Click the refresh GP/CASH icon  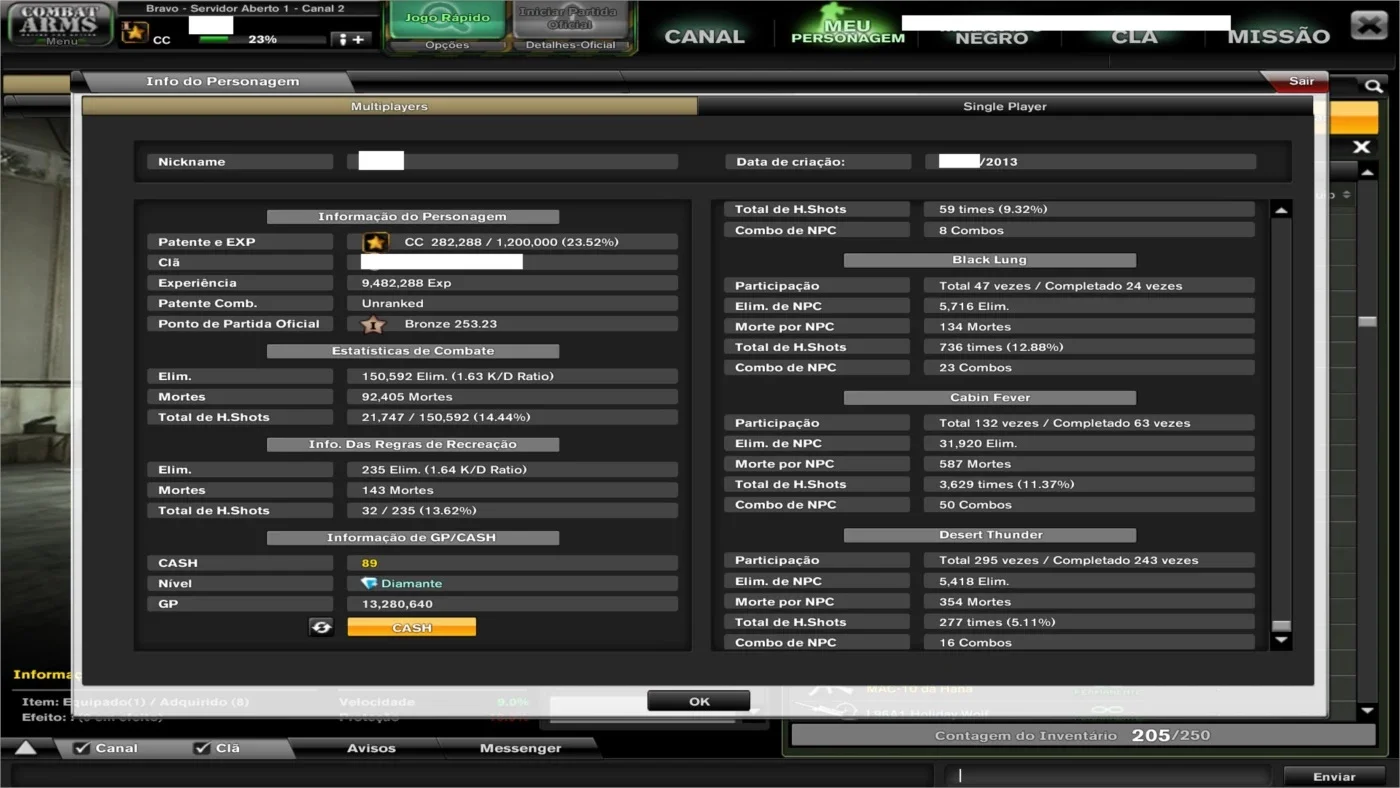(x=321, y=627)
